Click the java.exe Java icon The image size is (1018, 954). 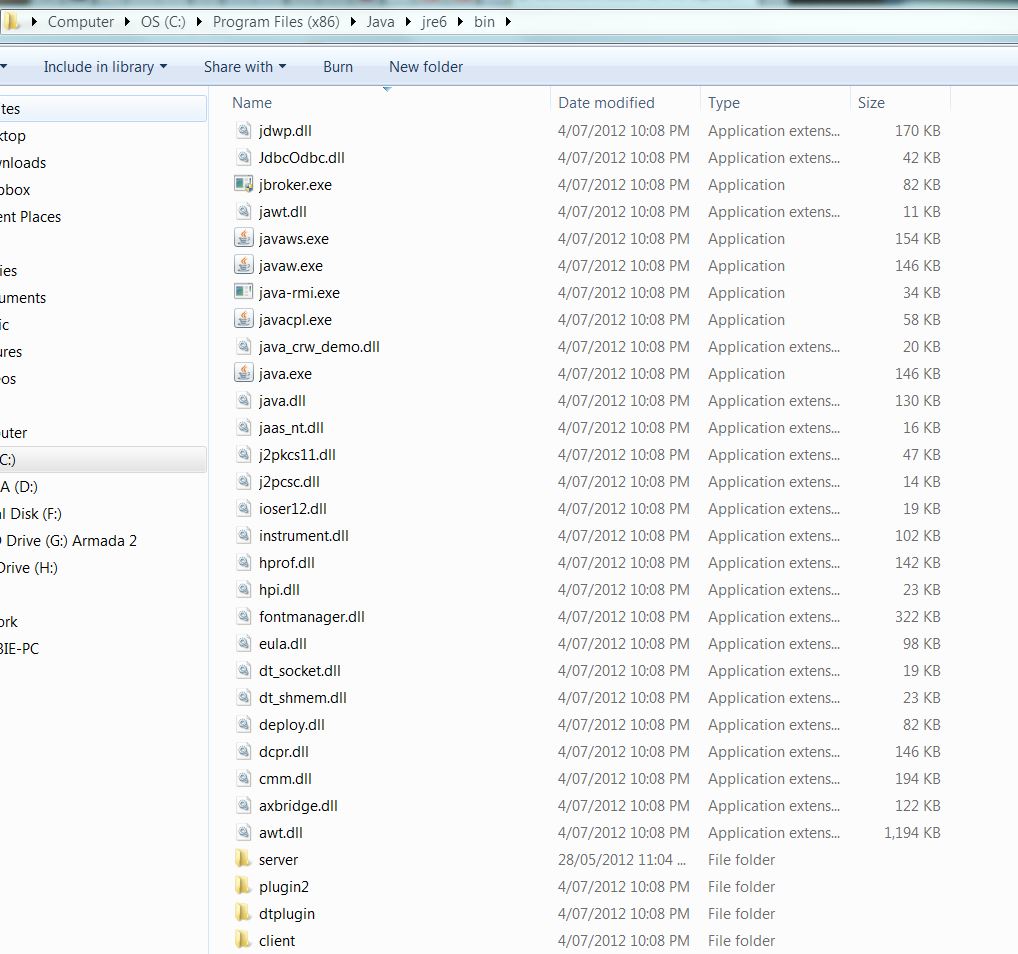point(243,373)
